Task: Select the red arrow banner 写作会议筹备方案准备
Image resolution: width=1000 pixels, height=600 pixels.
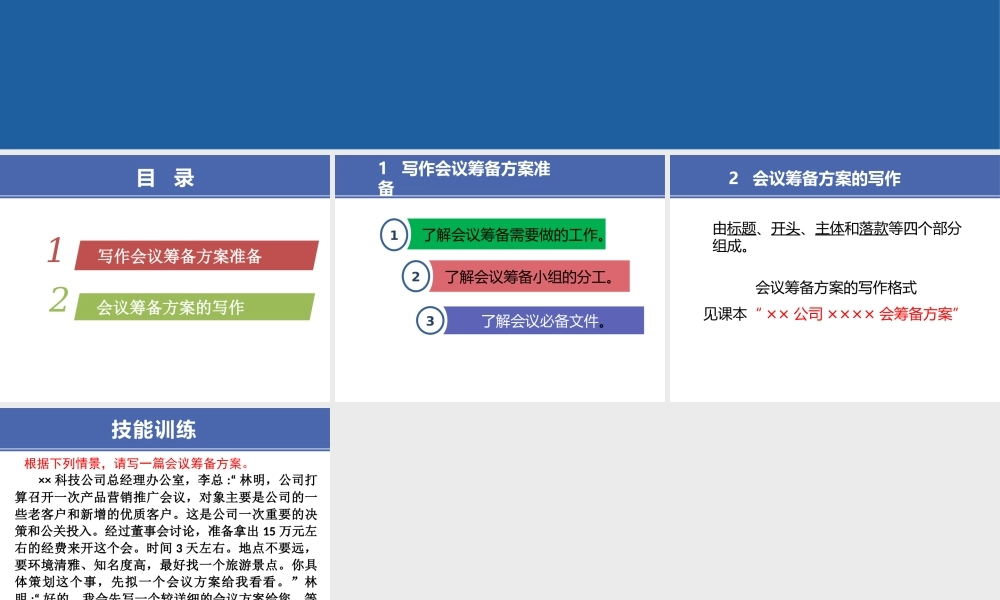Action: [x=181, y=255]
